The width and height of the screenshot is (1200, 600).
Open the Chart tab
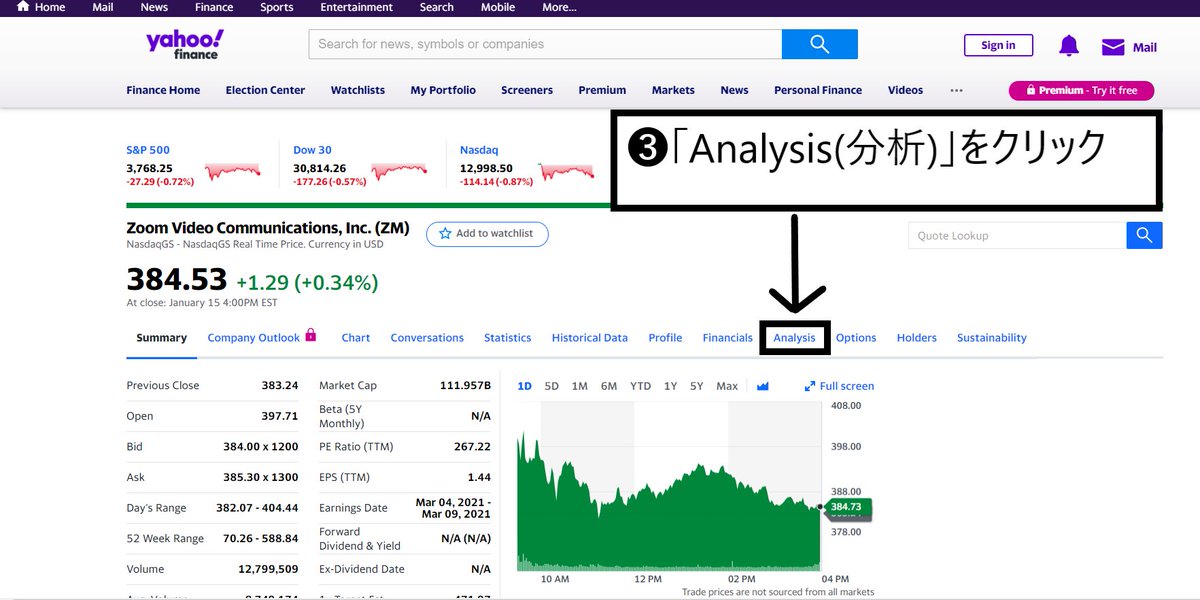pyautogui.click(x=356, y=338)
